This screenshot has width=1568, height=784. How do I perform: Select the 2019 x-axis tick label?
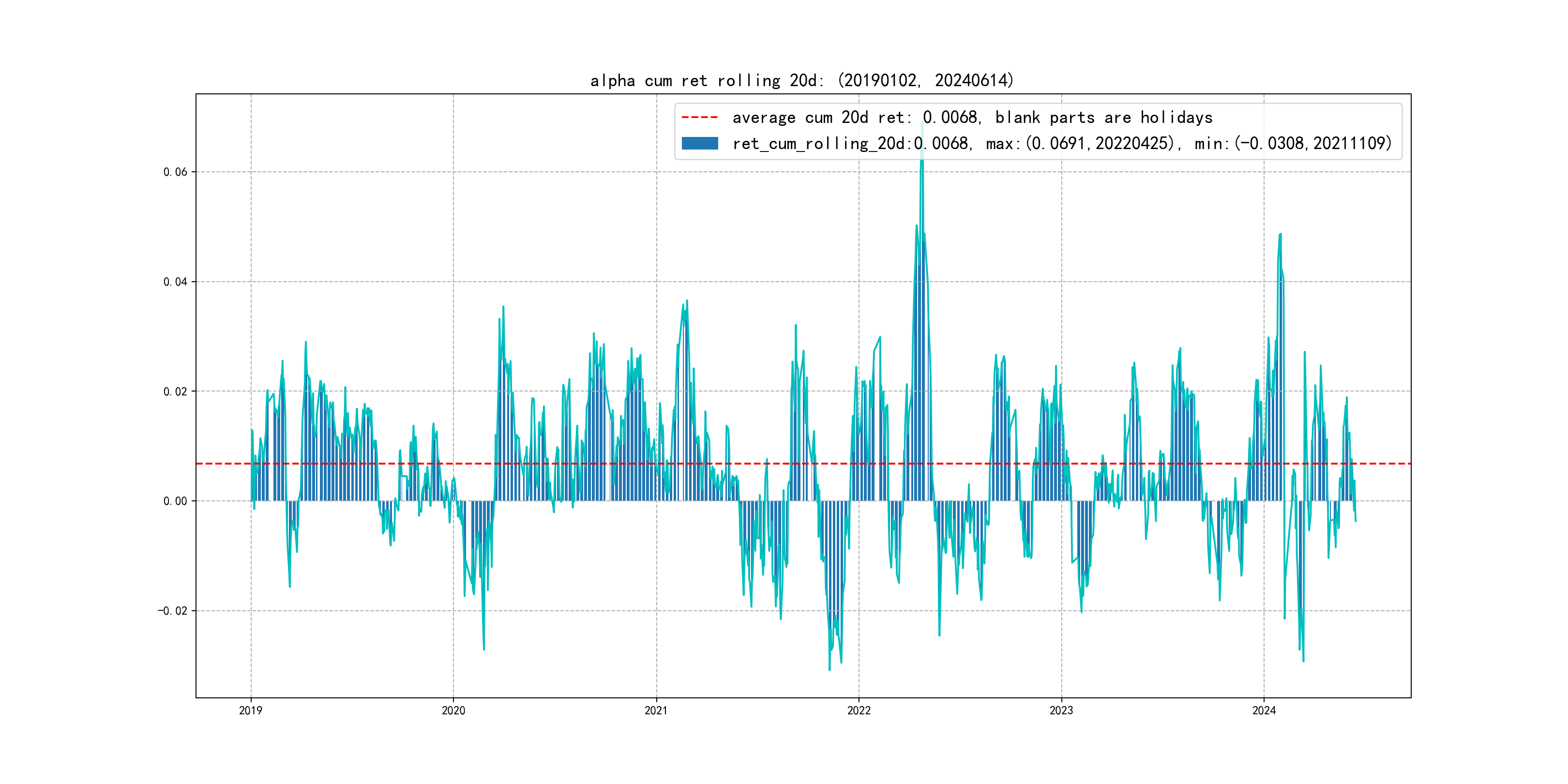point(250,710)
